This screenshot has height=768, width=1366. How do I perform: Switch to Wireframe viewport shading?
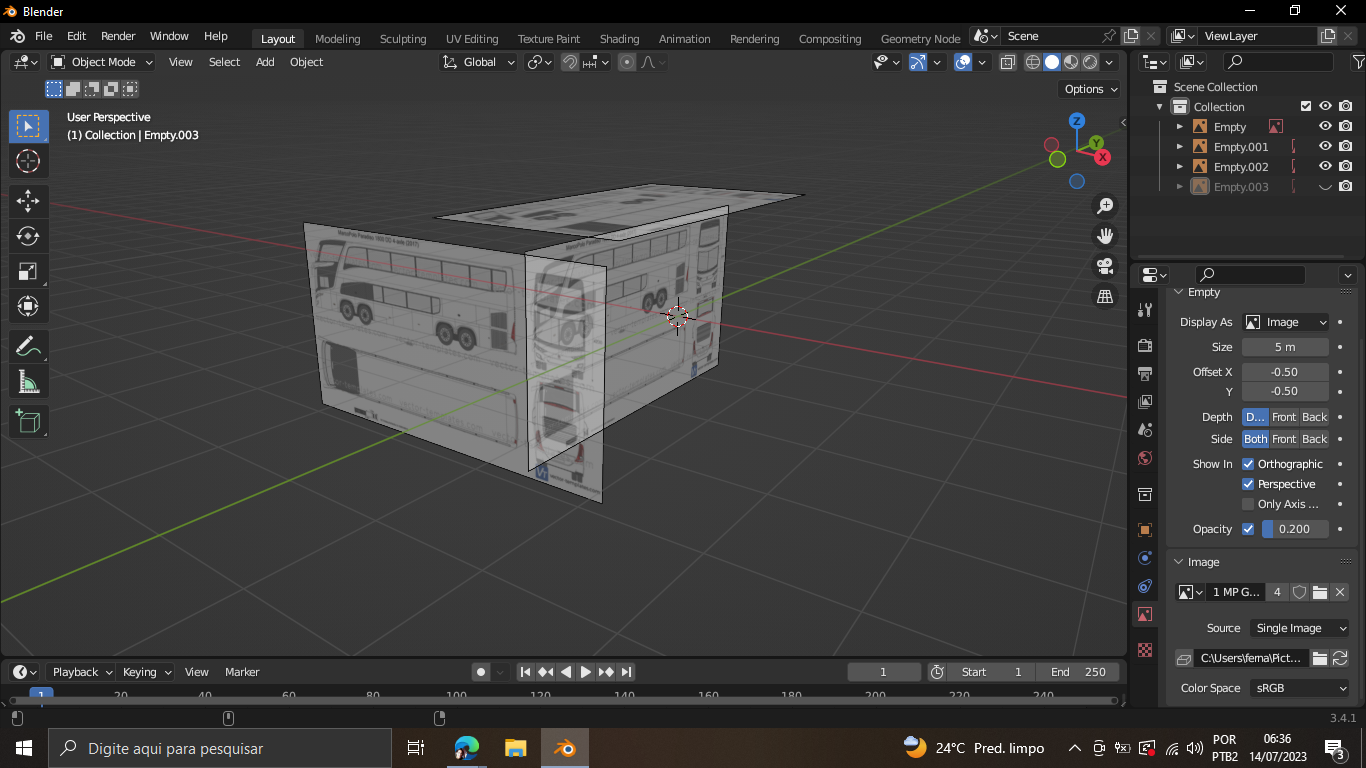[1033, 62]
